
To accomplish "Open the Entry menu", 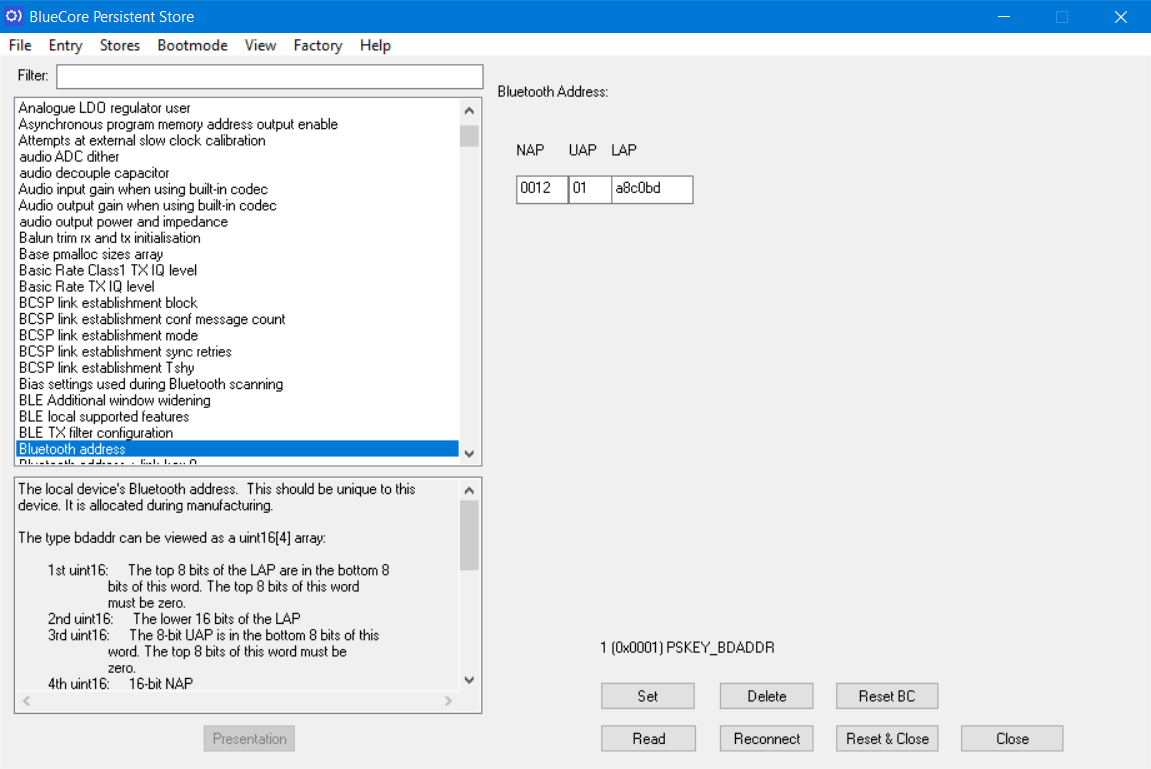I will point(65,46).
